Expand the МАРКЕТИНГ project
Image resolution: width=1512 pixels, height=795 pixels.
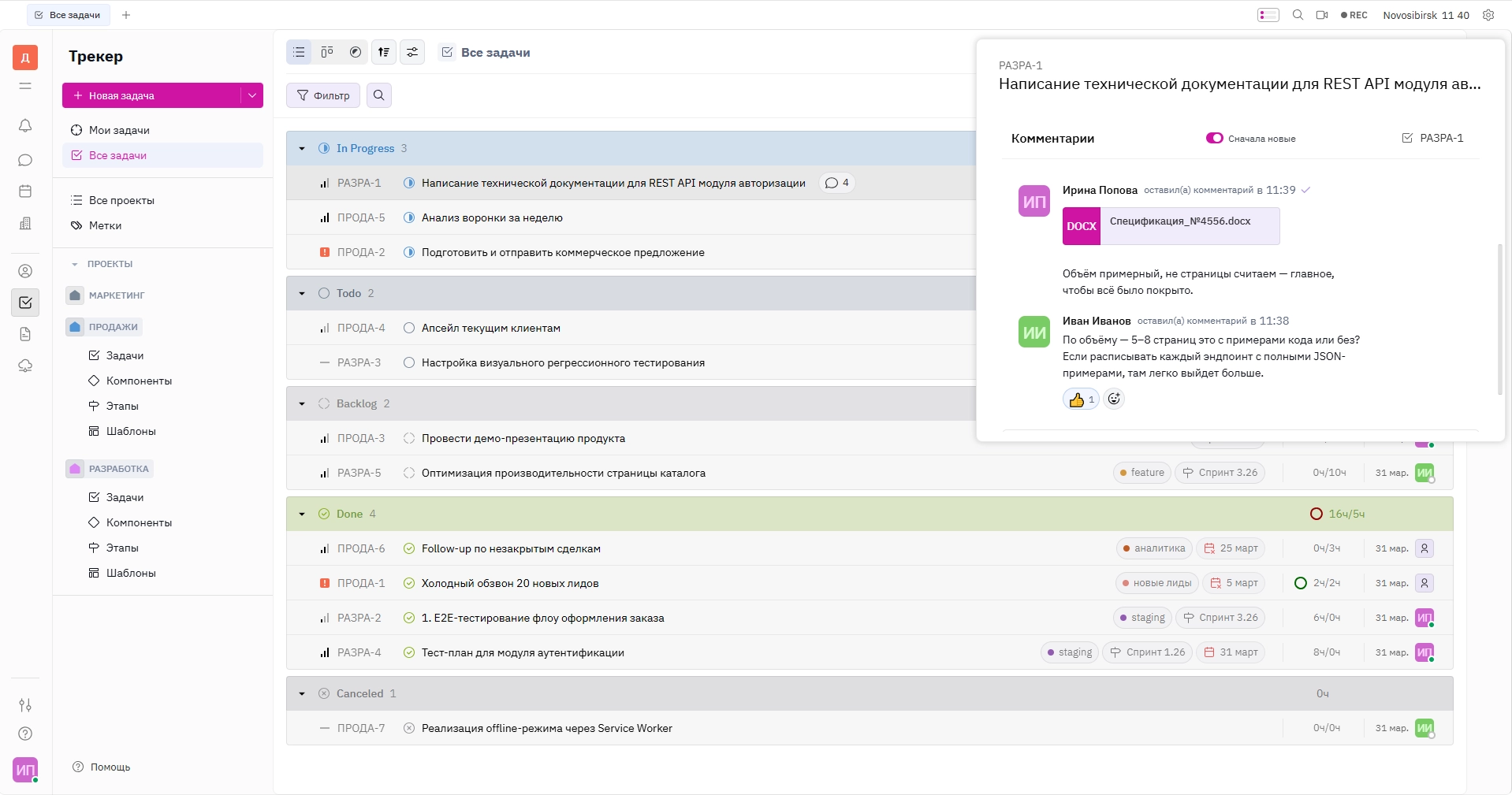(106, 295)
